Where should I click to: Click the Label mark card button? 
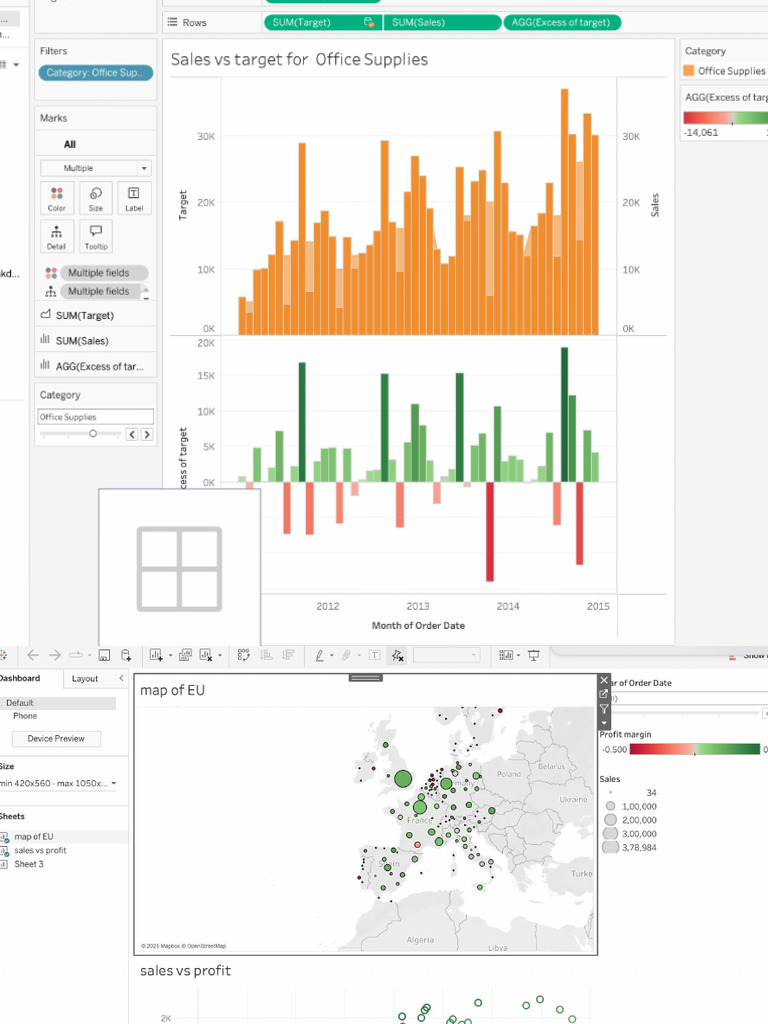point(134,198)
